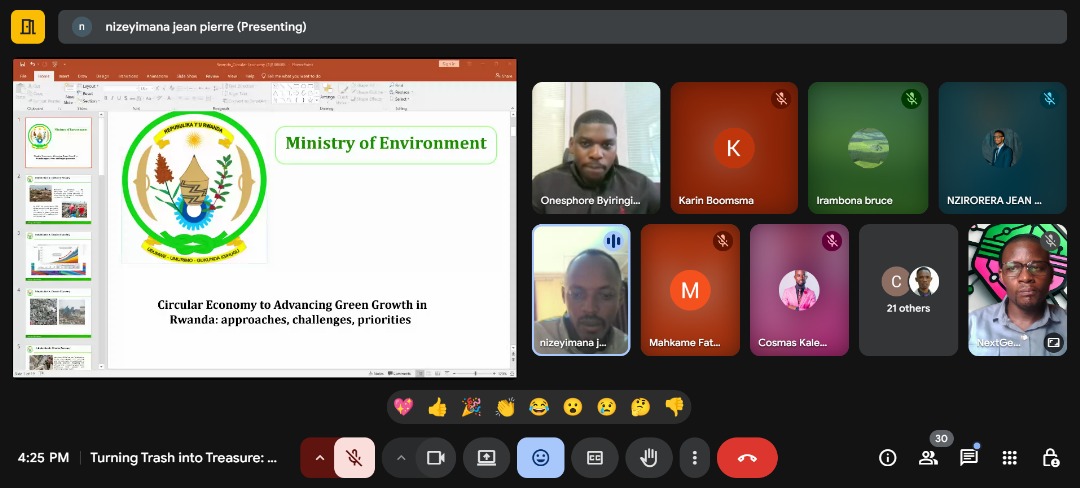1080x488 pixels.
Task: Click the Ministry of Environment title box
Action: 386,145
